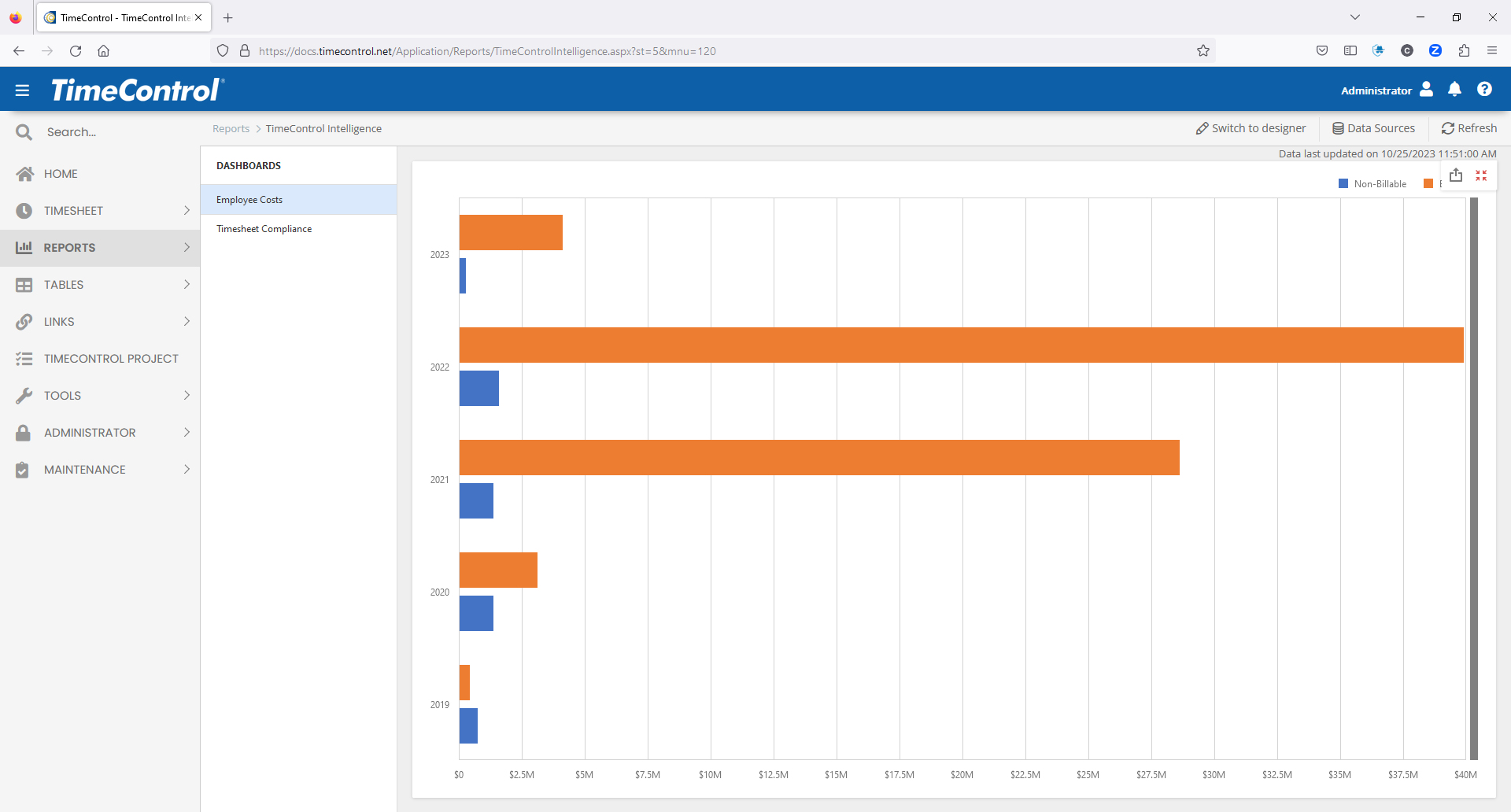Click Switch to designer
Screen dimensions: 1511x812
click(1251, 128)
